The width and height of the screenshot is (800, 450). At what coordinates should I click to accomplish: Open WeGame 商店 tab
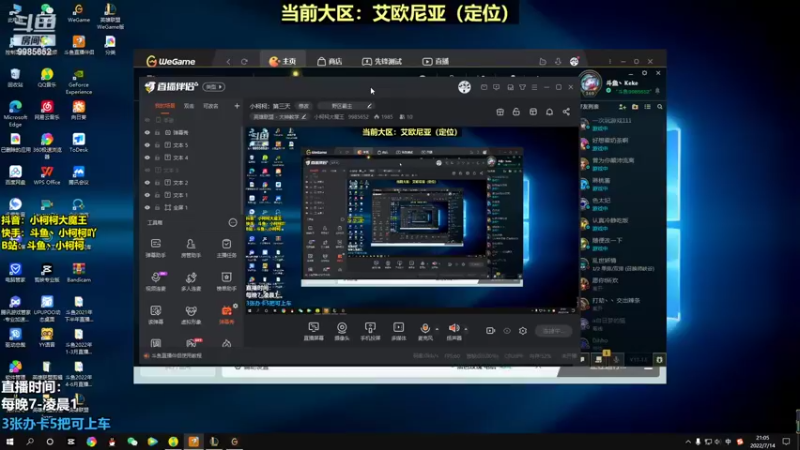pyautogui.click(x=330, y=61)
